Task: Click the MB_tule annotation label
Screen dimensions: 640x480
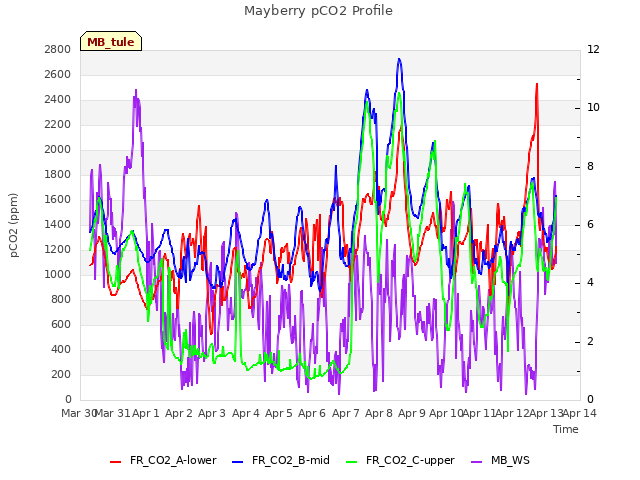Action: click(111, 41)
